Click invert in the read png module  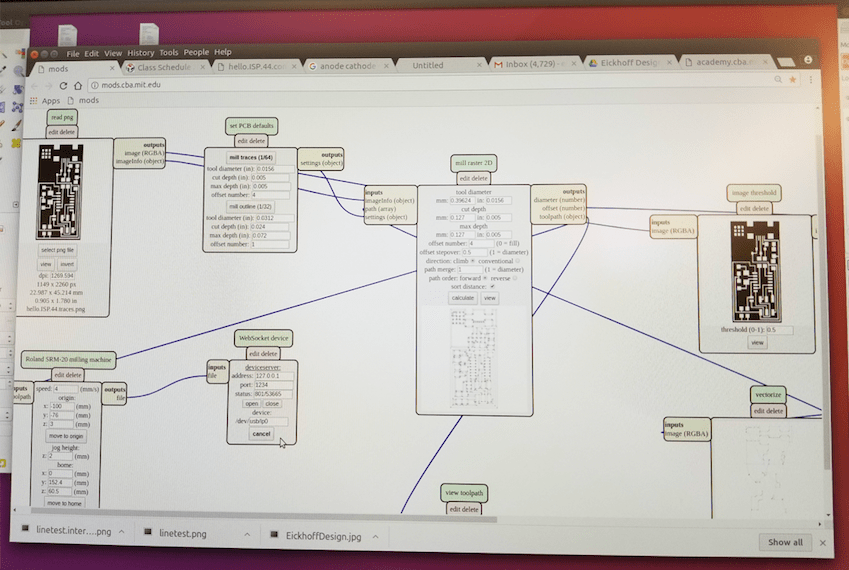[x=67, y=264]
